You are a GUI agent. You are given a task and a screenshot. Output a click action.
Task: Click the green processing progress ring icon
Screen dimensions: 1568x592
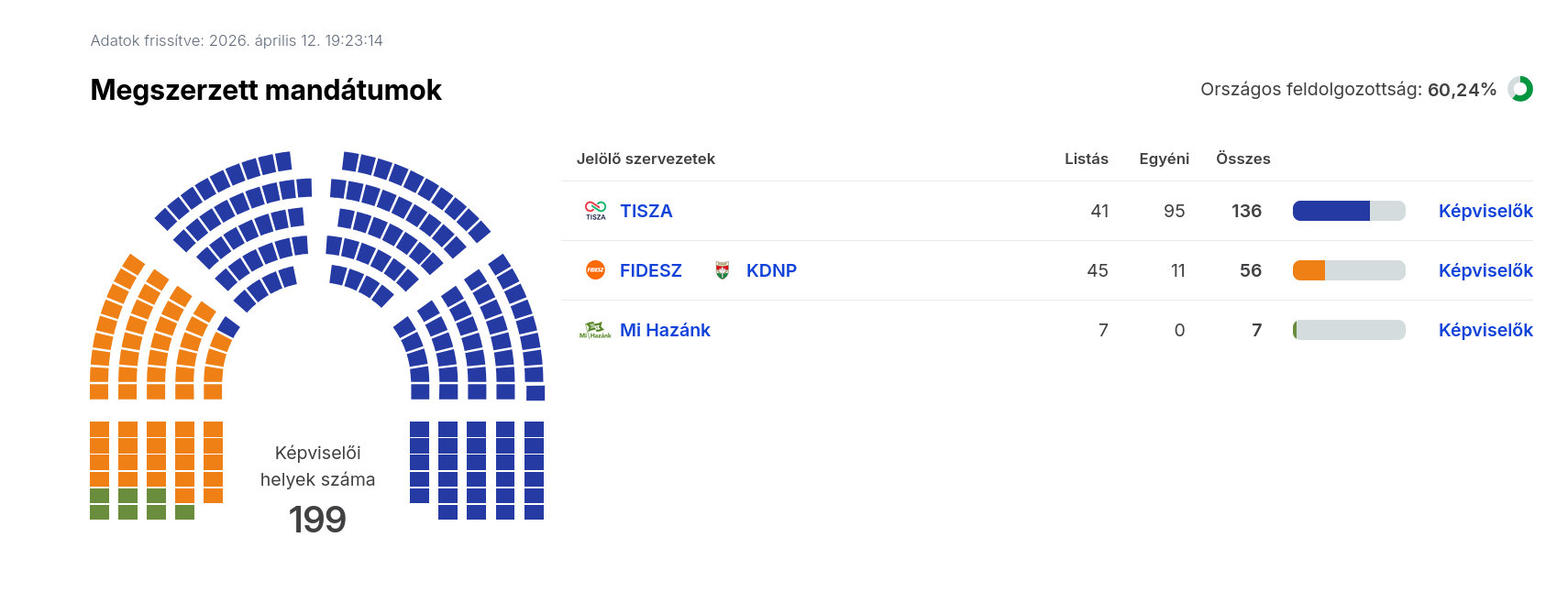(1520, 89)
